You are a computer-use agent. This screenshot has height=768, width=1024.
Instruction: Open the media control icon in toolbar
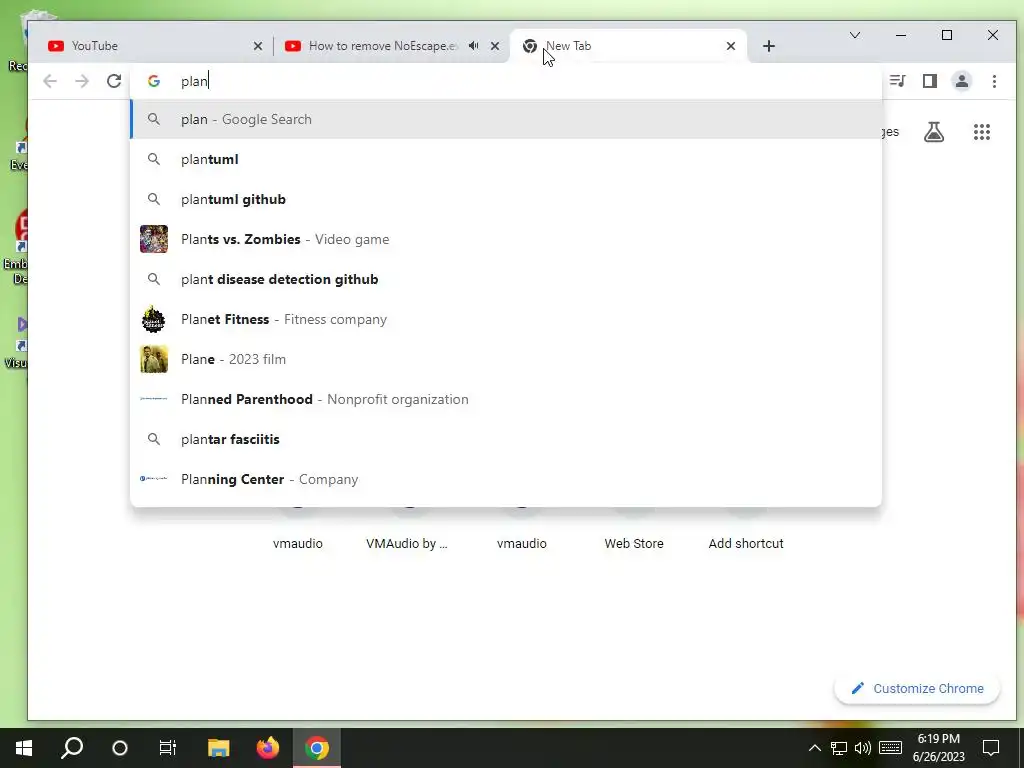tap(898, 81)
